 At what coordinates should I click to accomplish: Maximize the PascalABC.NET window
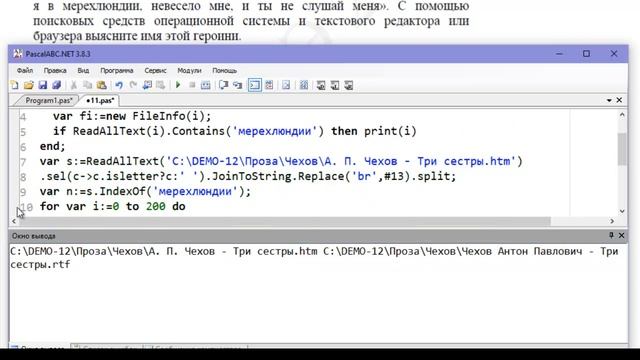(x=586, y=53)
